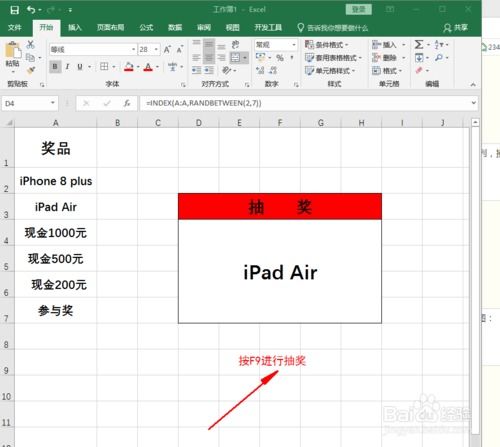Cancel formula entry with the X icon

click(86, 103)
